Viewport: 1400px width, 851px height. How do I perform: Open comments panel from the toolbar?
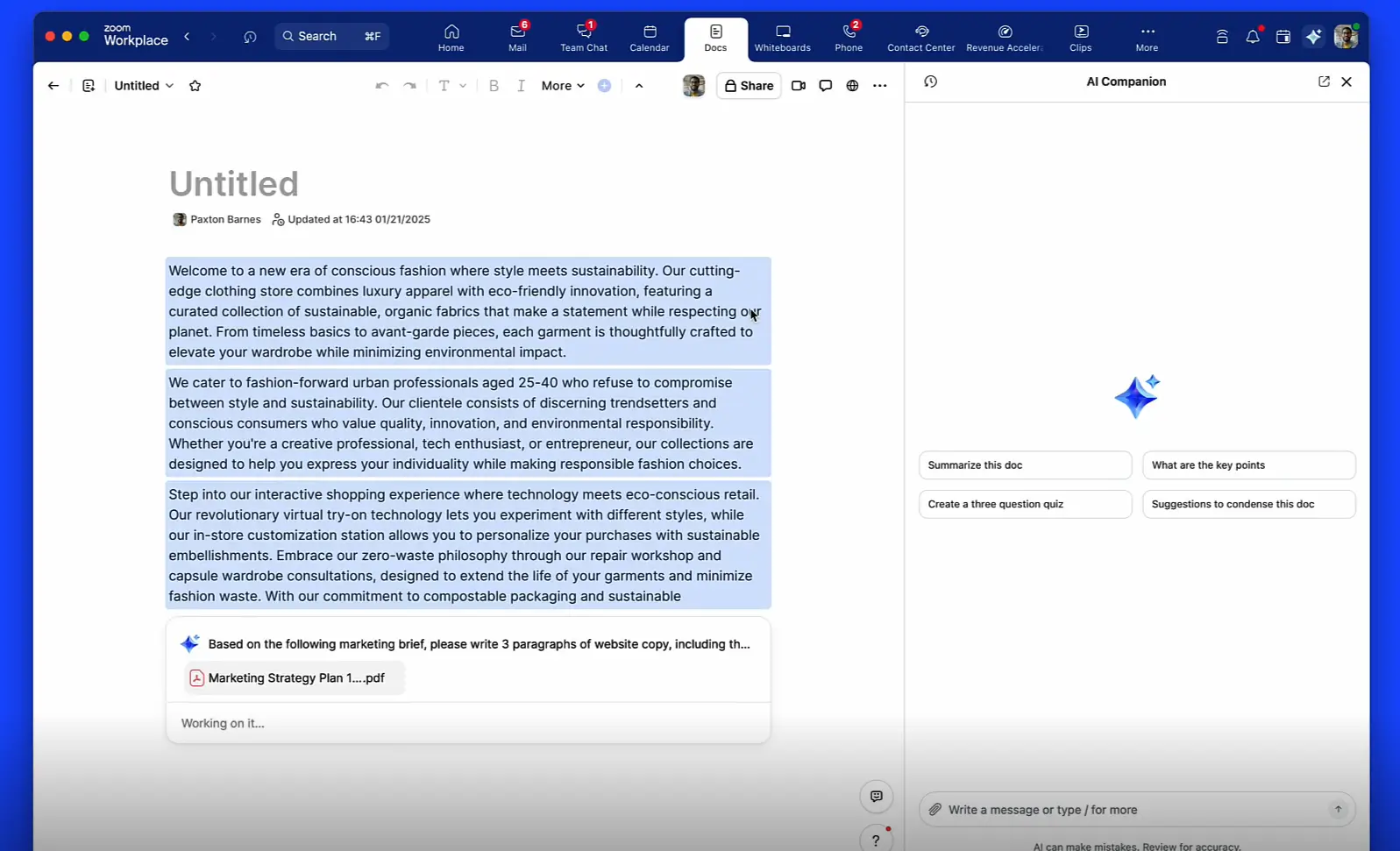(826, 86)
